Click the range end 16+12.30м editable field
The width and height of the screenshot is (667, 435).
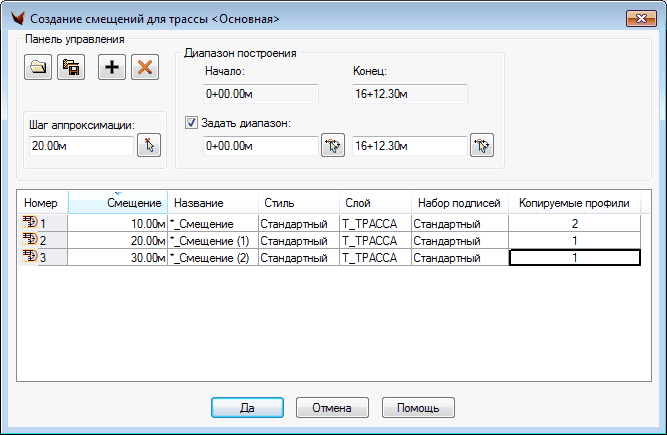(408, 146)
